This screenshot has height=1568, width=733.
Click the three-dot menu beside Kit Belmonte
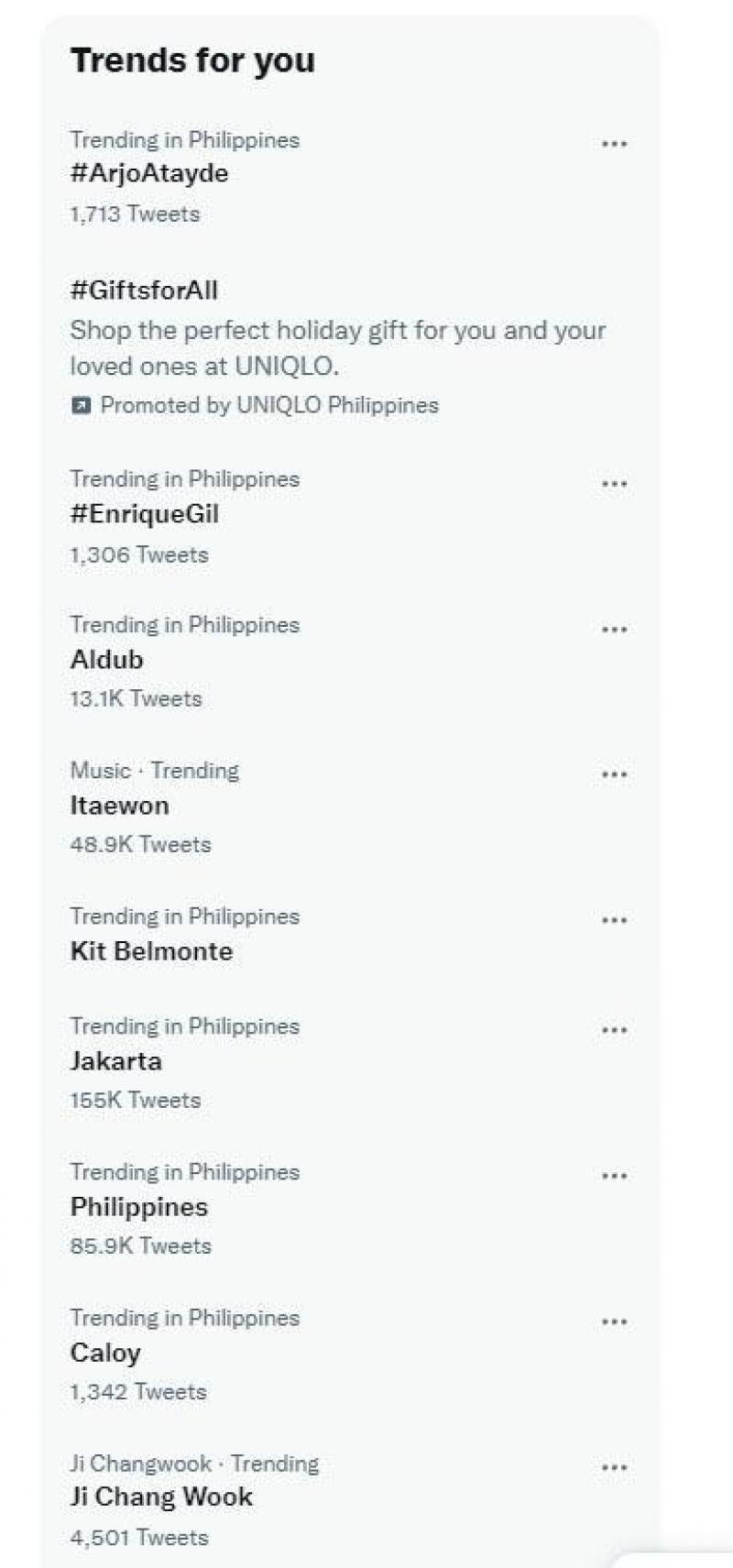pos(614,920)
